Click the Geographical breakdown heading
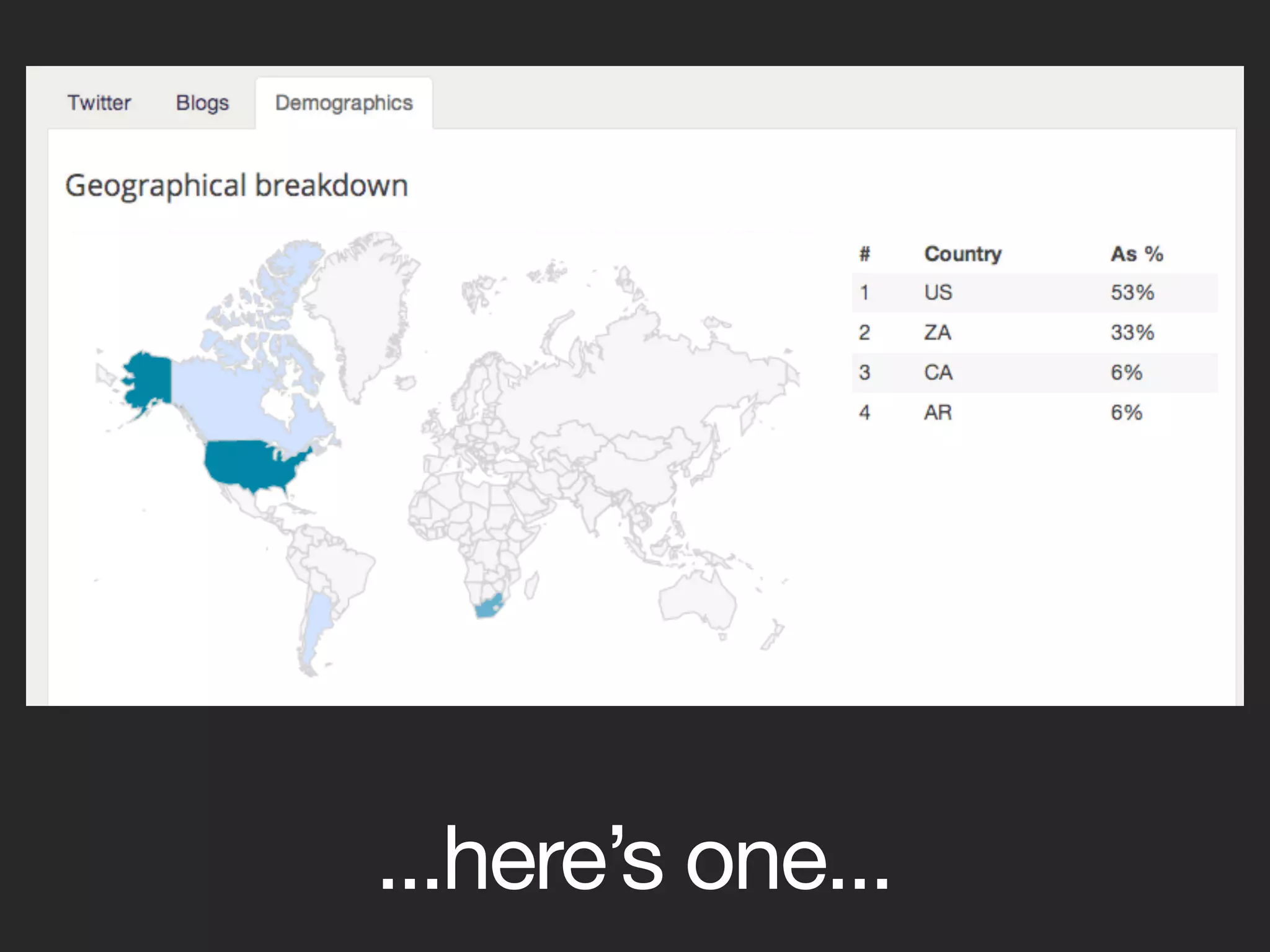 (236, 186)
